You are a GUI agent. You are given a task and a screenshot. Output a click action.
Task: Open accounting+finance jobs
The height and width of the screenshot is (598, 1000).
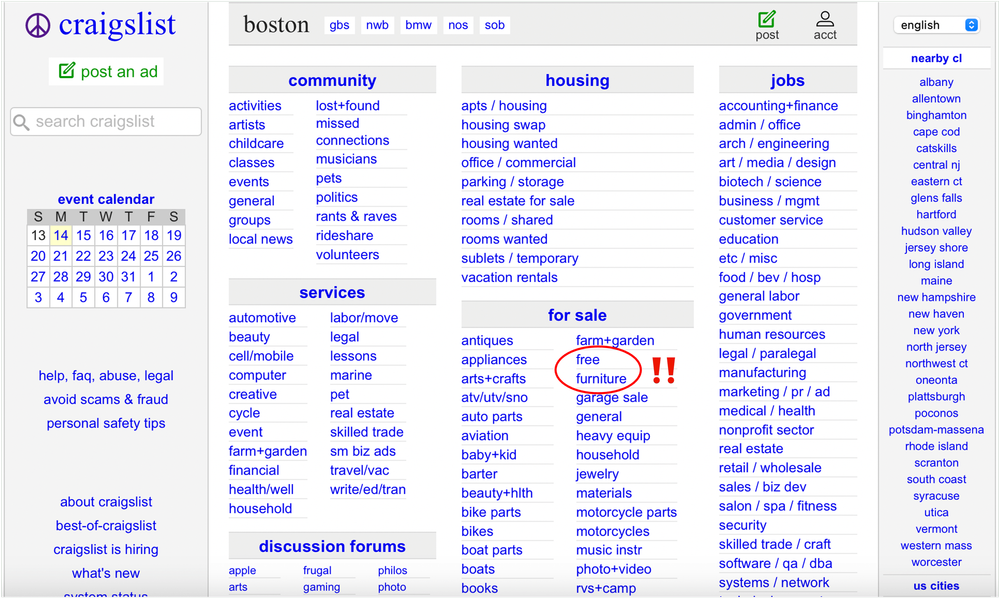point(778,106)
